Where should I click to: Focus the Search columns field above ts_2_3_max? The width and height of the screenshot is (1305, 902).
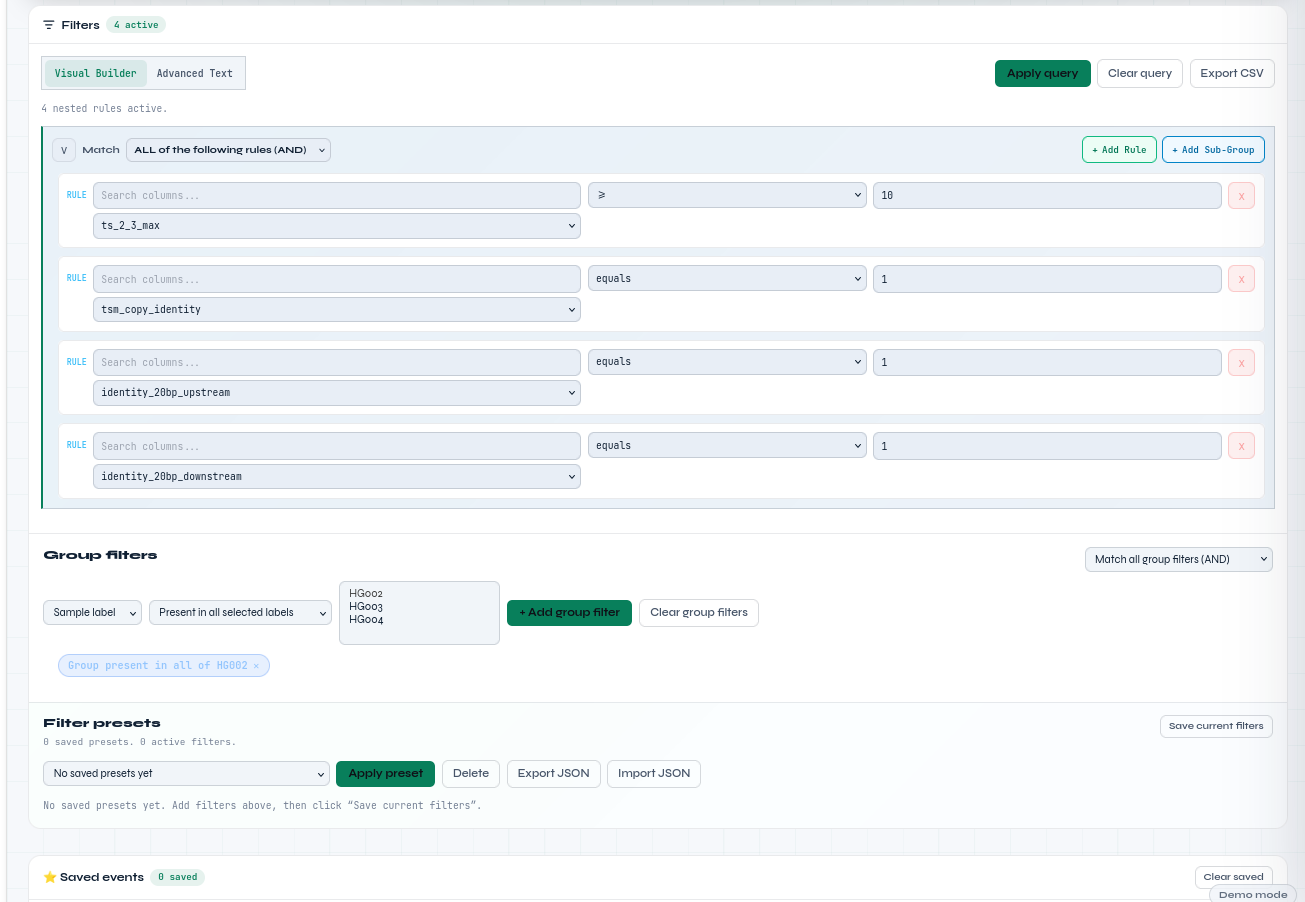337,195
